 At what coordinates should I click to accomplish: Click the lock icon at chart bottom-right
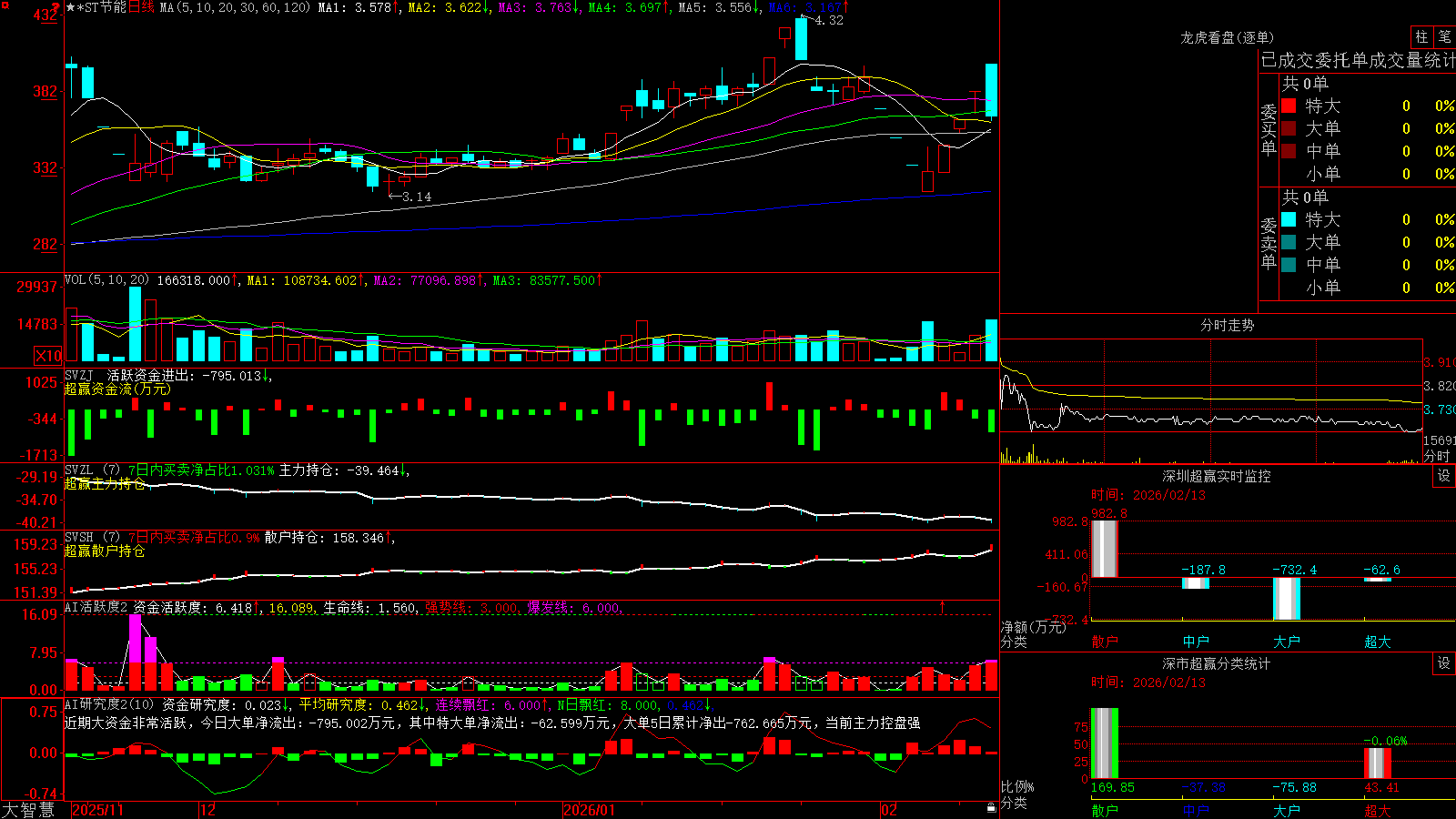[992, 807]
